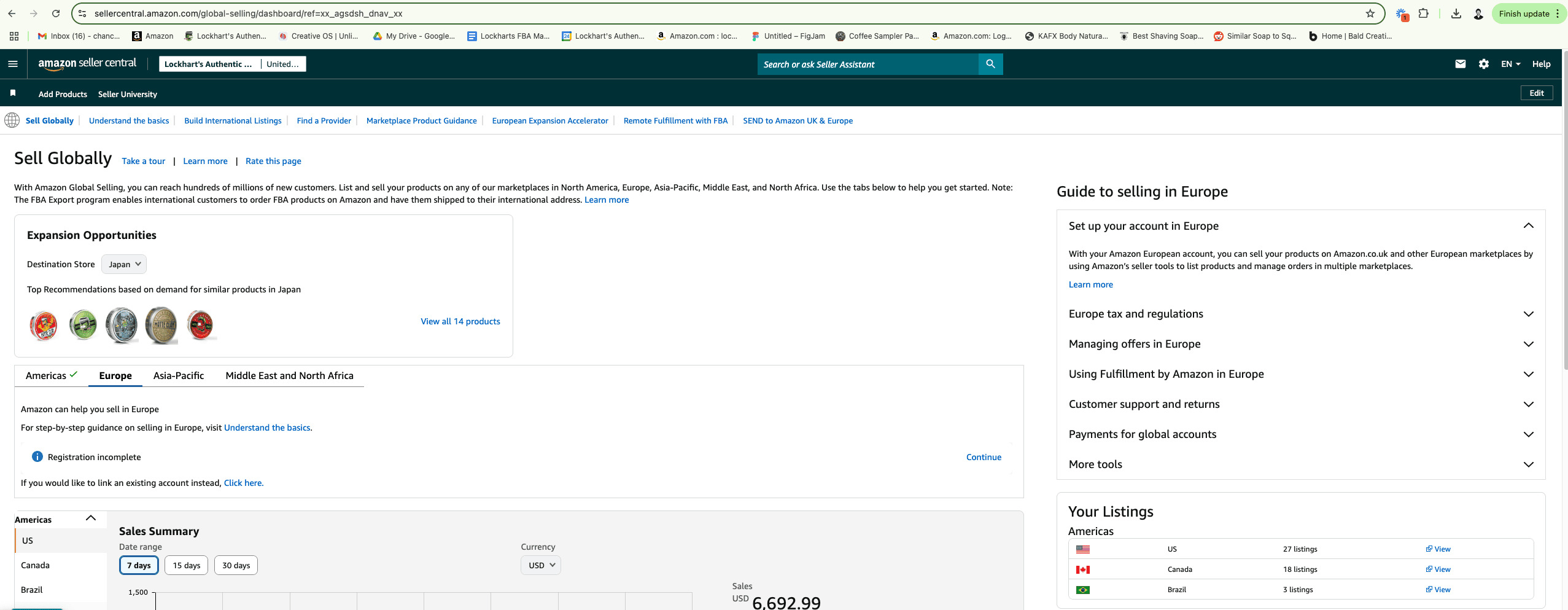1568x610 pixels.
Task: Open the hamburger navigation menu
Action: 13,64
